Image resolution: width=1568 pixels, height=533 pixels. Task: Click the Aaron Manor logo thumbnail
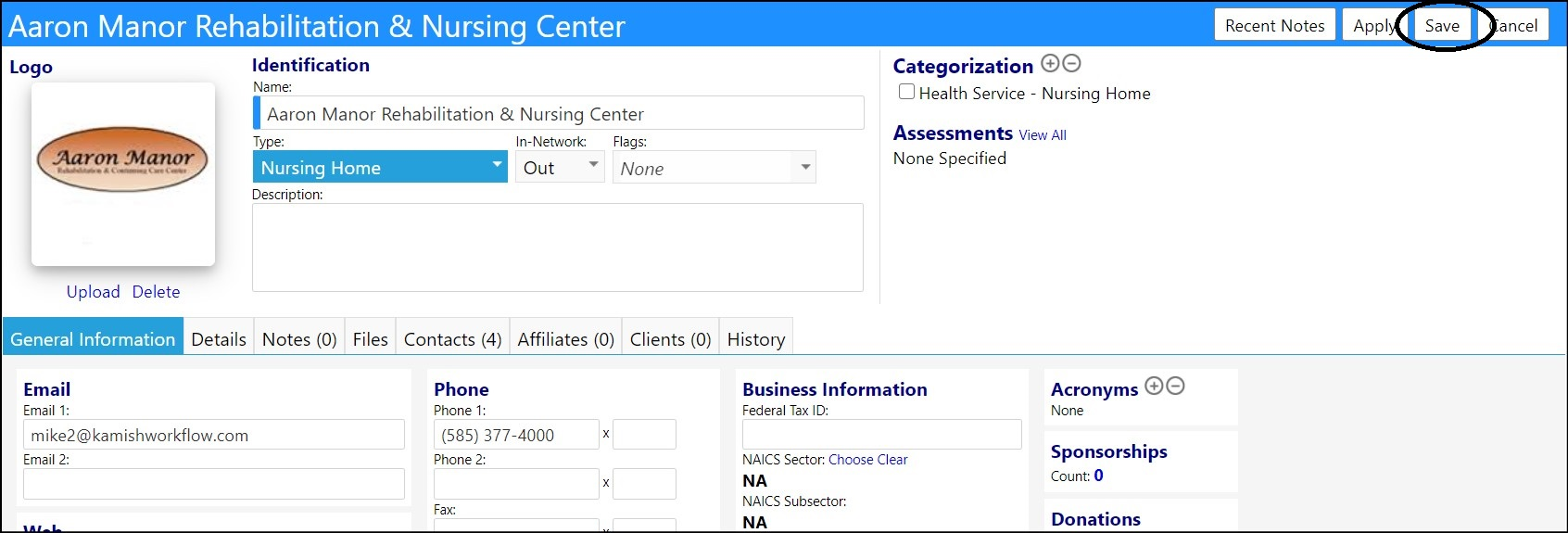pyautogui.click(x=123, y=173)
